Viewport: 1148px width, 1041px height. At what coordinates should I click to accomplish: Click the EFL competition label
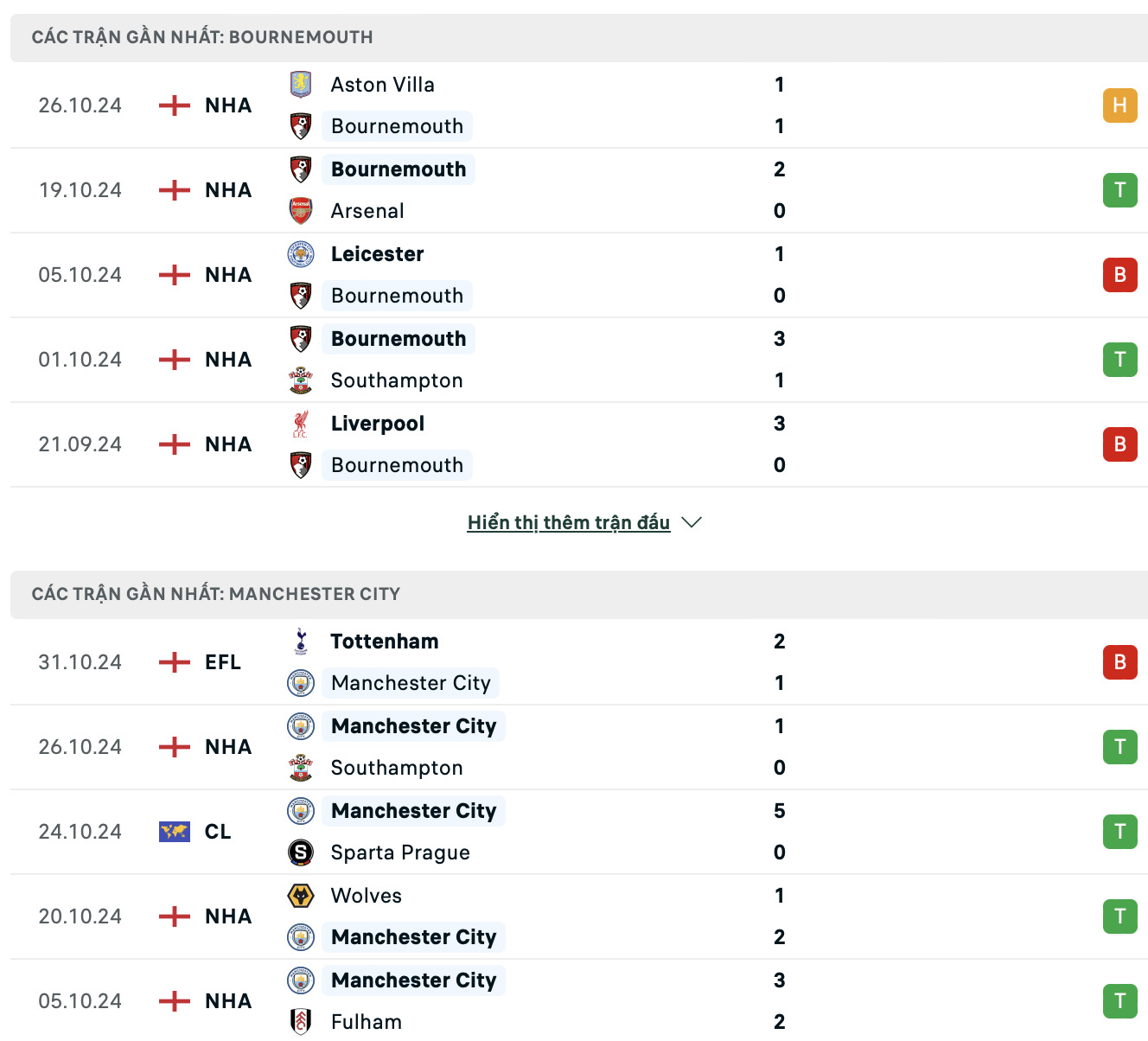[223, 662]
